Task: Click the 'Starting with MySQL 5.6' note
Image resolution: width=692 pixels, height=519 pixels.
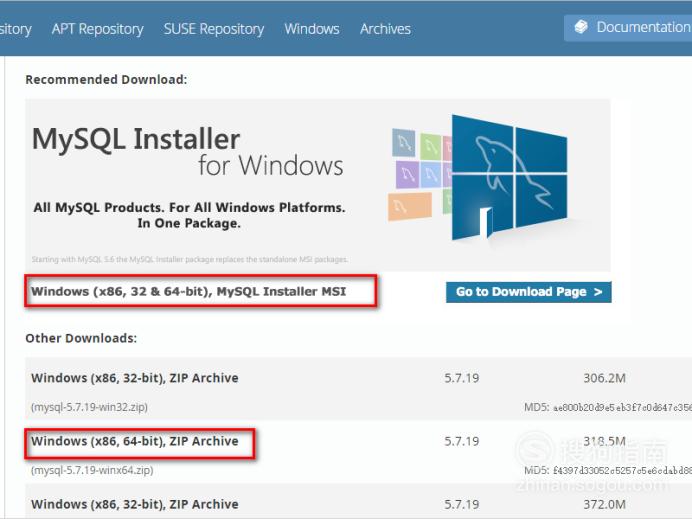Action: click(x=190, y=260)
